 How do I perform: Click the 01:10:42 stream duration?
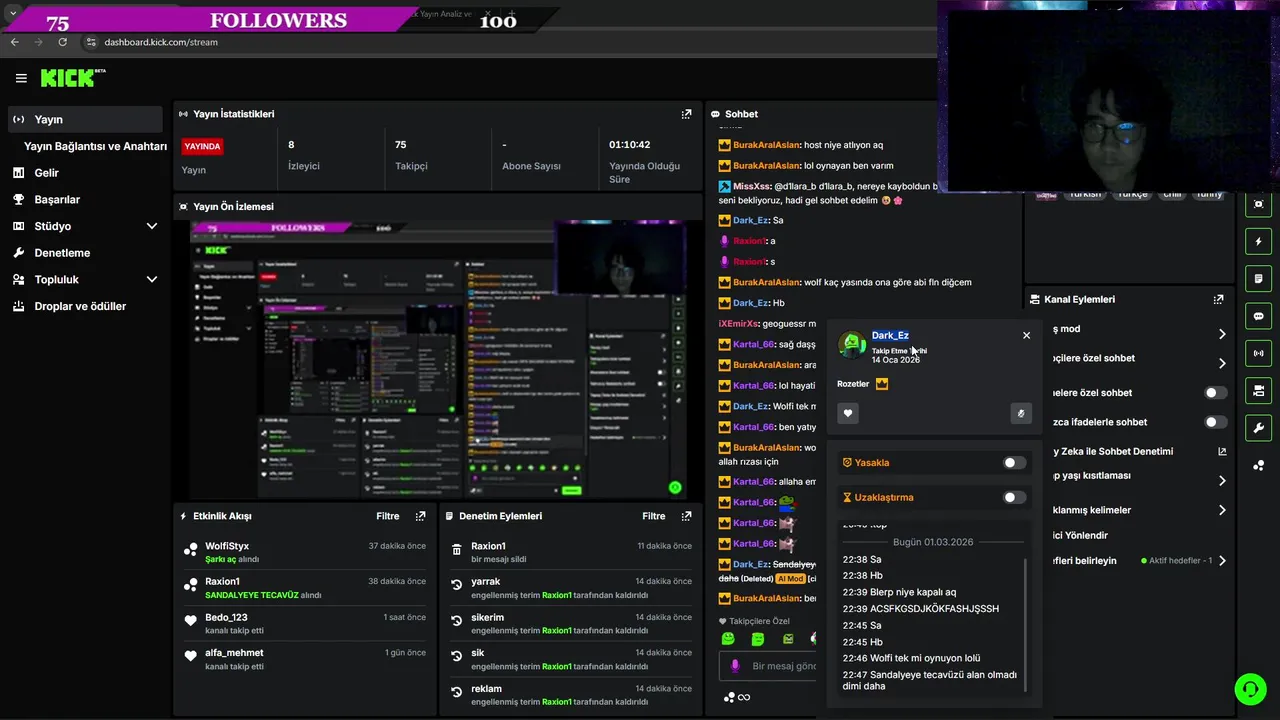[630, 144]
